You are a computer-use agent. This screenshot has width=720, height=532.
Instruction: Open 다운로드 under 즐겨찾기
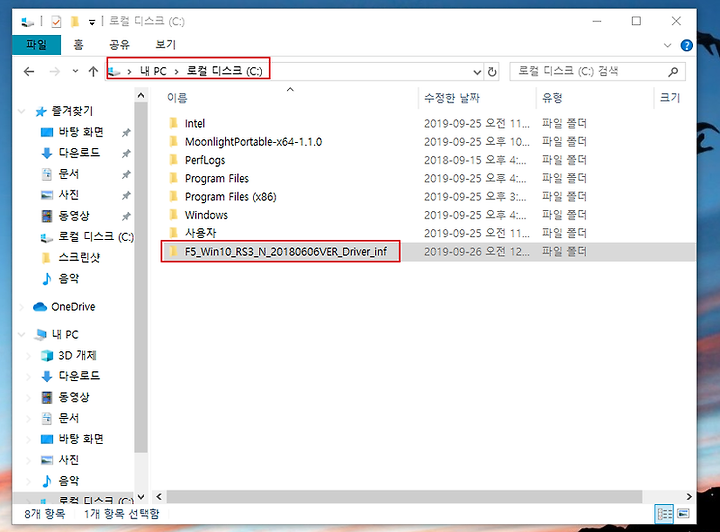(x=79, y=153)
